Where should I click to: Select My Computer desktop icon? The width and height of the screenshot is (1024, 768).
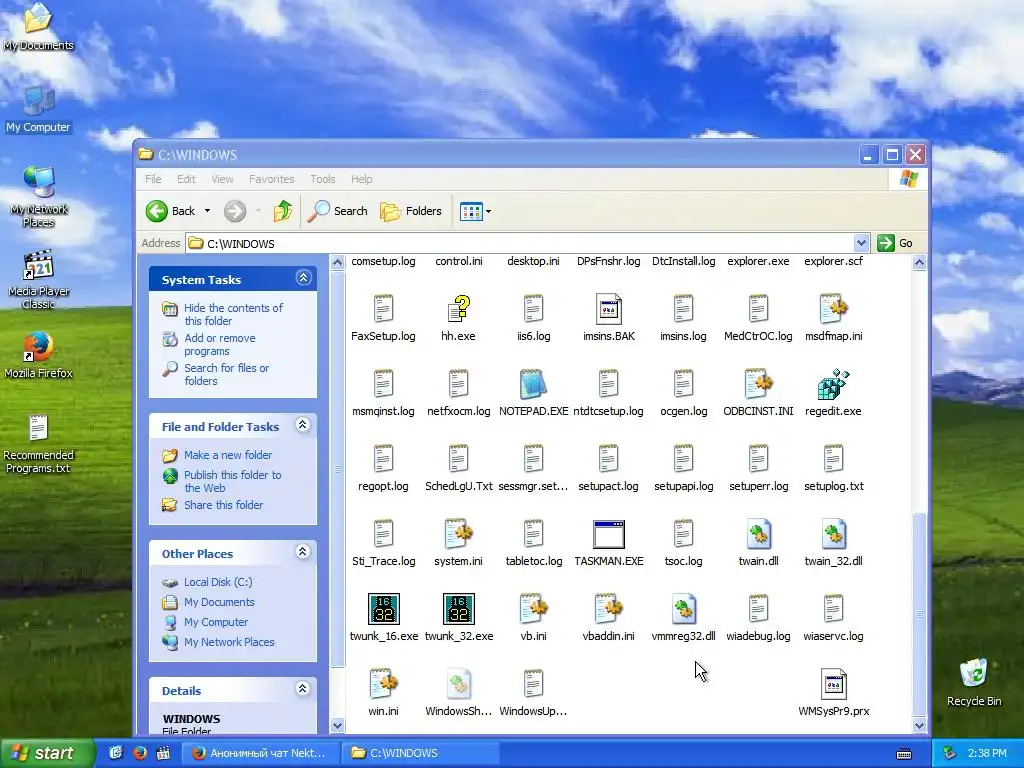(x=38, y=101)
